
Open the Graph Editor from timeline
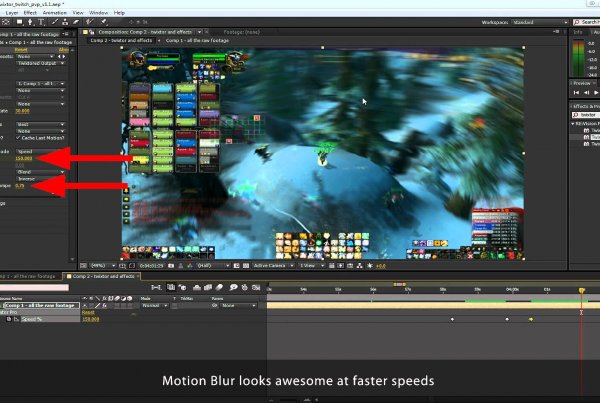(256, 287)
